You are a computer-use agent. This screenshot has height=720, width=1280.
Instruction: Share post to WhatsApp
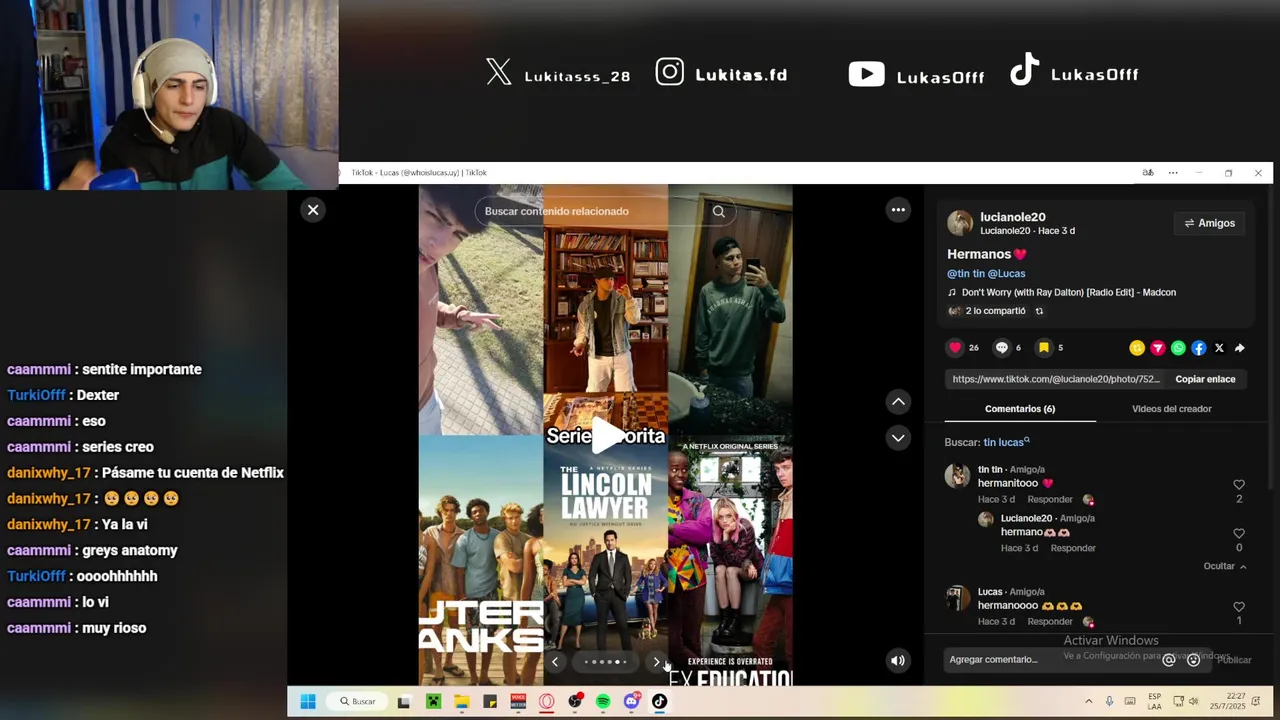(1178, 348)
